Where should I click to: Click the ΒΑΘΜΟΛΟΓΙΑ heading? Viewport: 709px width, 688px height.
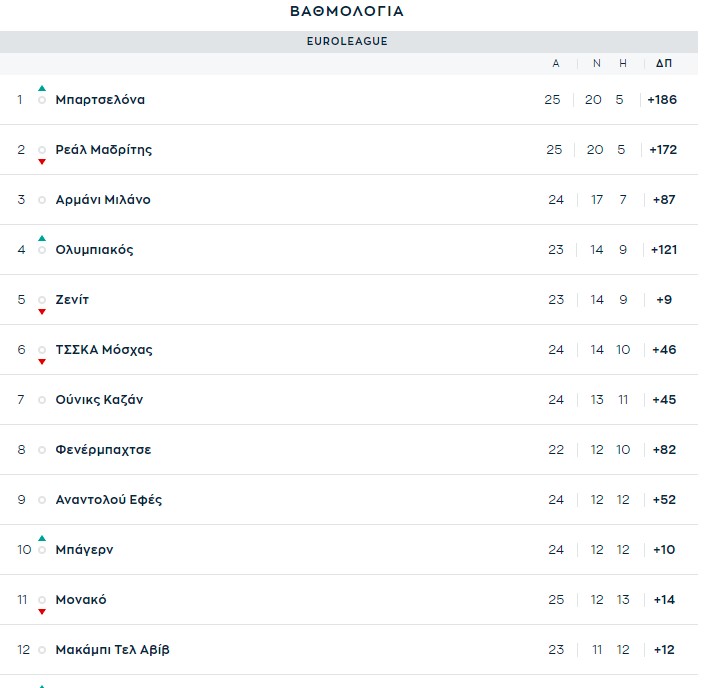tap(347, 12)
